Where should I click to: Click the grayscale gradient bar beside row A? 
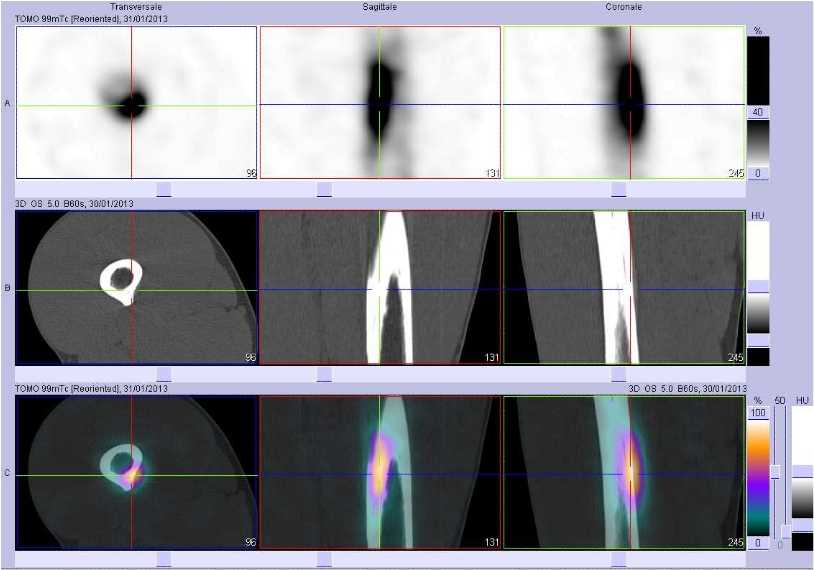758,143
